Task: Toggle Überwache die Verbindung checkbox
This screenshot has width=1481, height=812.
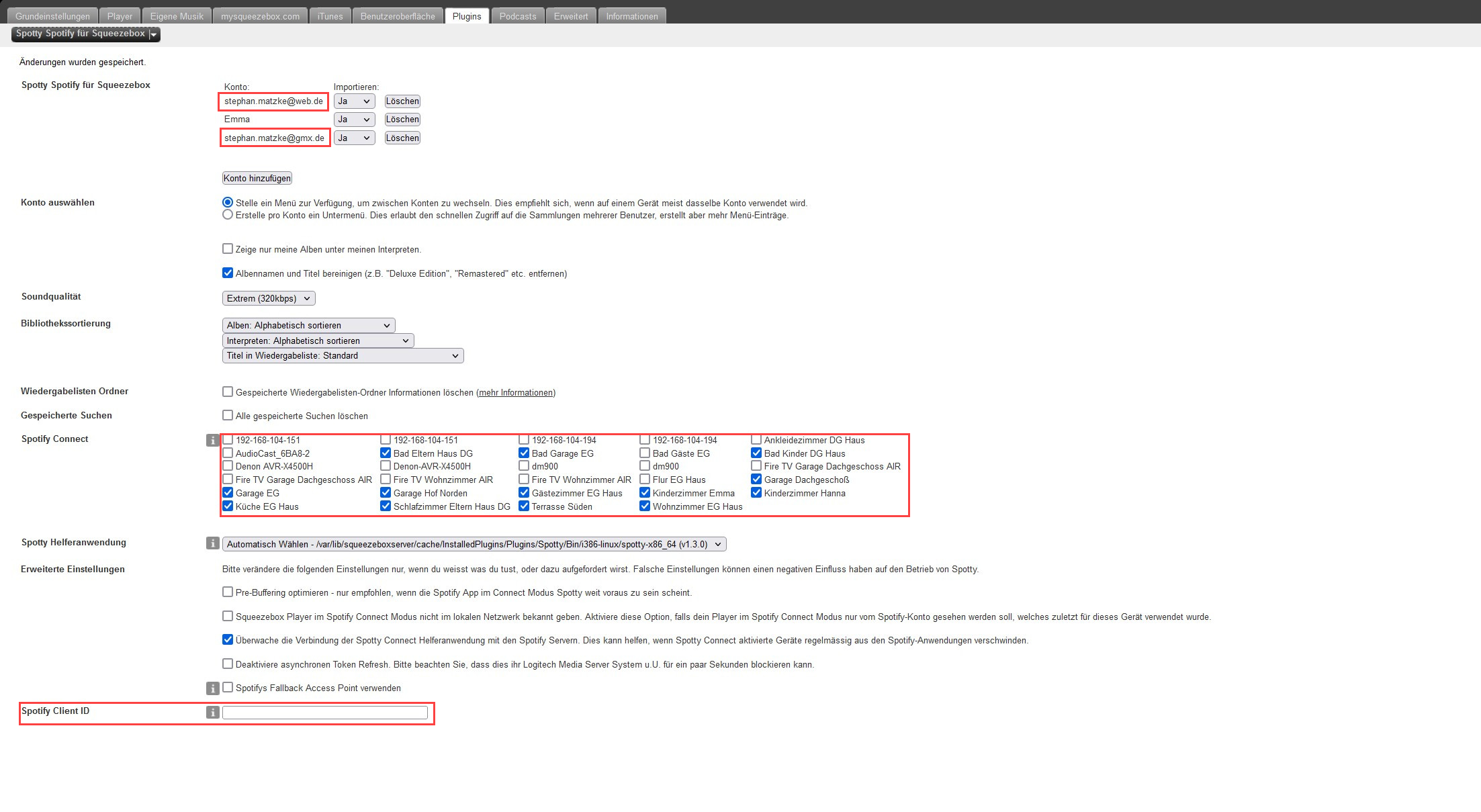Action: pyautogui.click(x=228, y=639)
